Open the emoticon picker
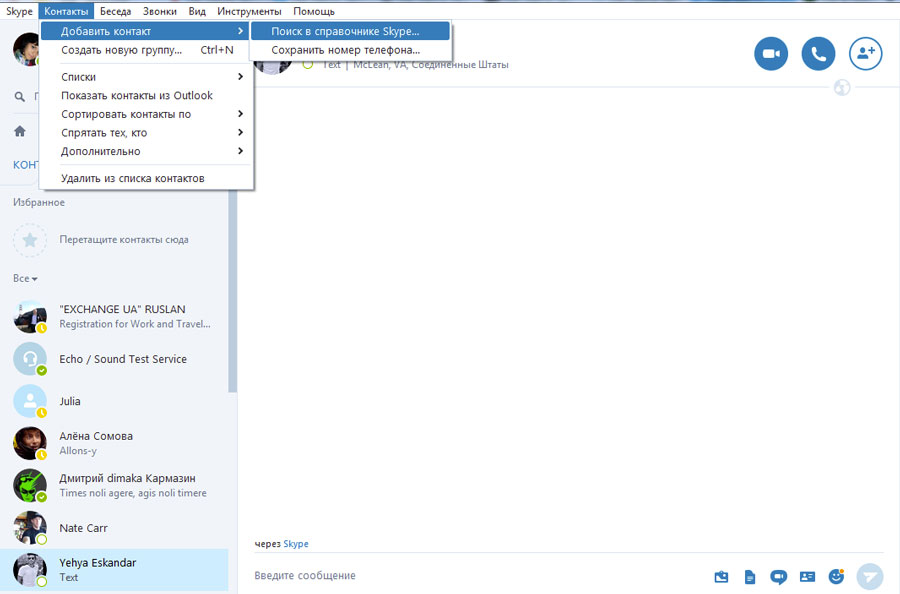The height and width of the screenshot is (594, 900). coord(836,576)
